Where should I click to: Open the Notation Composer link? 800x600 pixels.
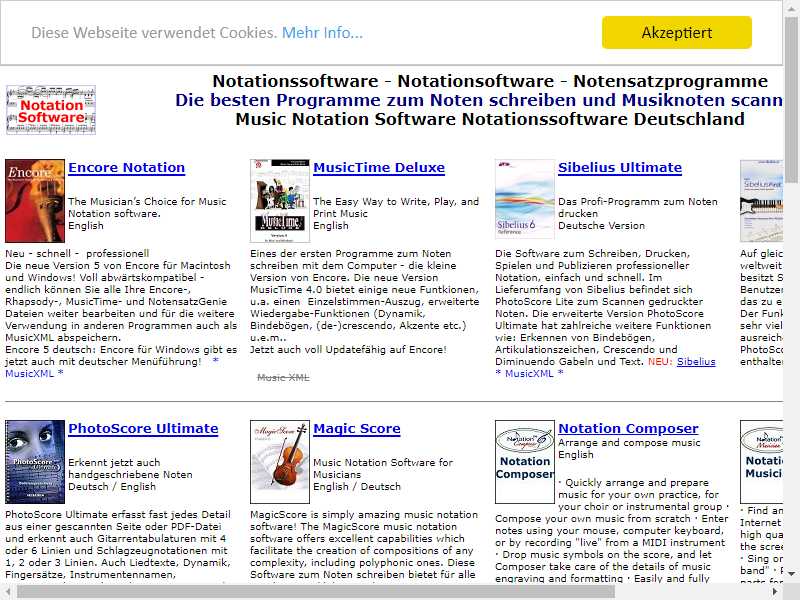tap(629, 429)
